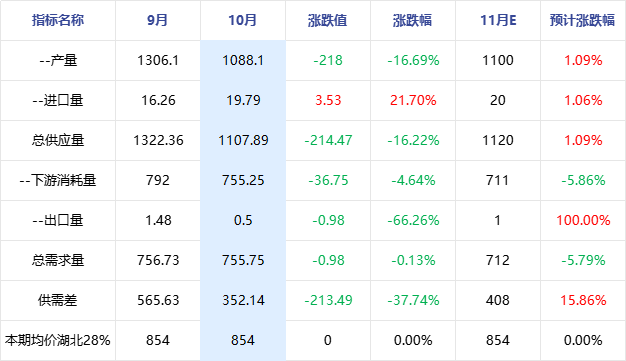The width and height of the screenshot is (626, 361).
Task: Click 1.09% in the 产量 row
Action: 583,60
